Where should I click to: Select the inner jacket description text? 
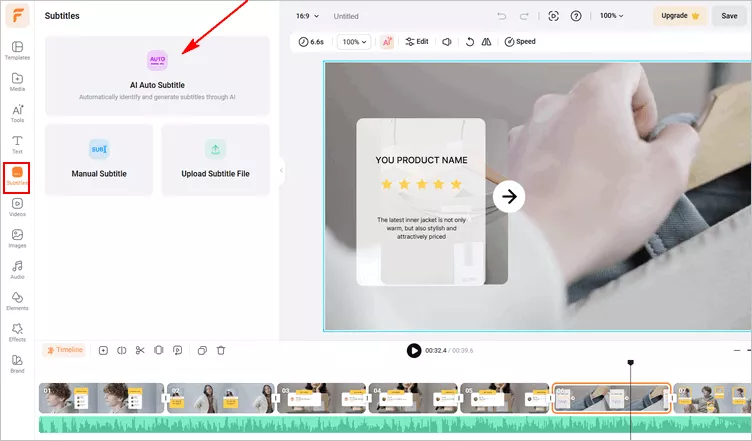(x=421, y=228)
